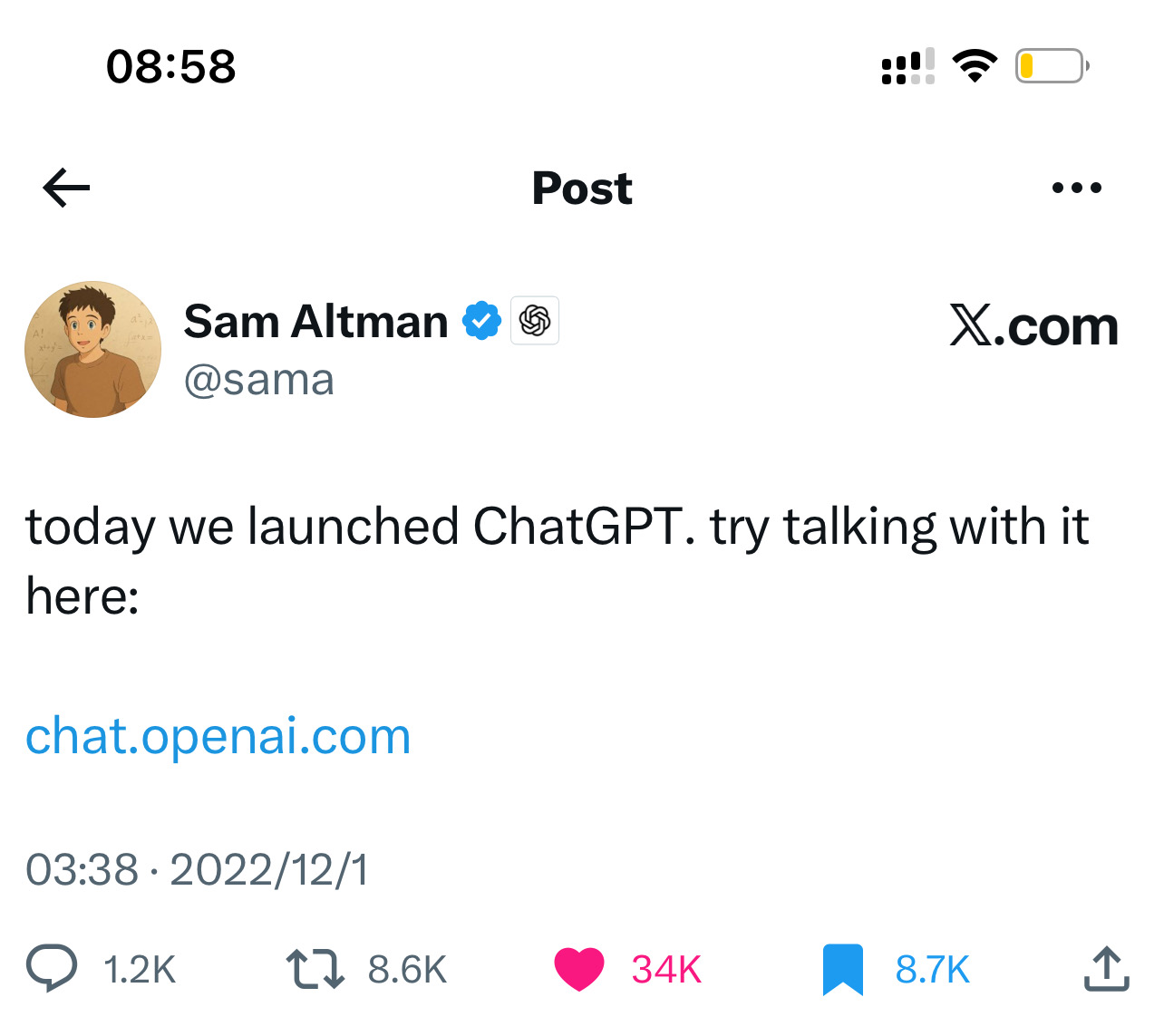Tap the @sama handle

point(259,380)
